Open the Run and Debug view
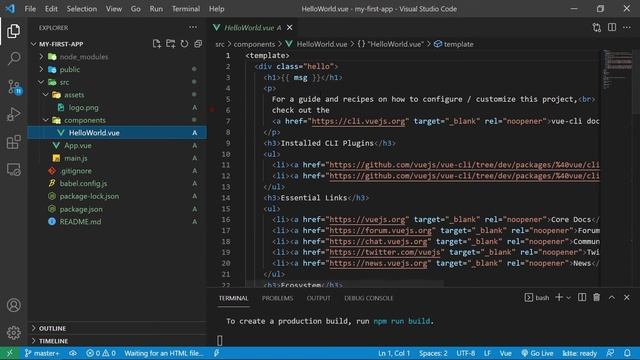Viewport: 640px width, 360px height. click(13, 115)
